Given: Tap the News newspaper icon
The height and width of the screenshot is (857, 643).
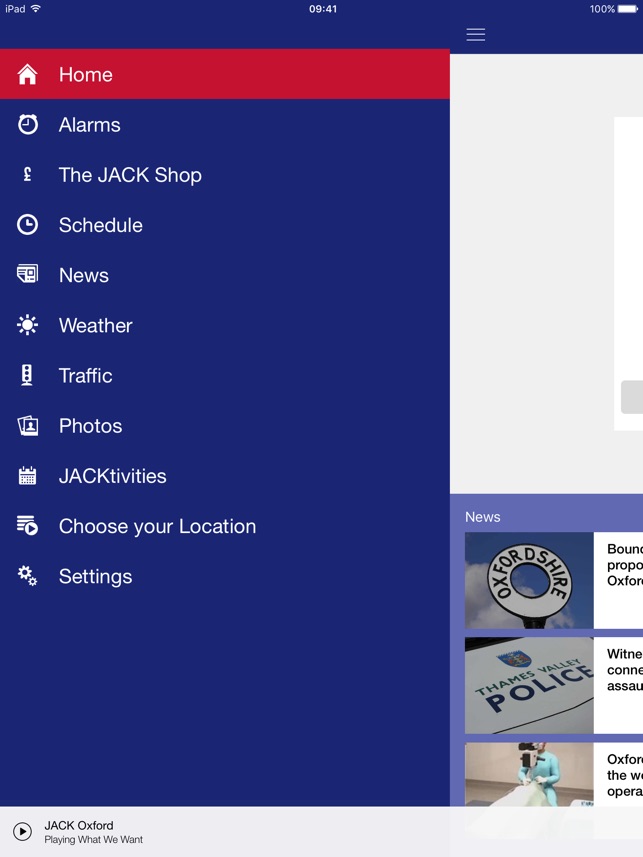Looking at the screenshot, I should coord(27,273).
